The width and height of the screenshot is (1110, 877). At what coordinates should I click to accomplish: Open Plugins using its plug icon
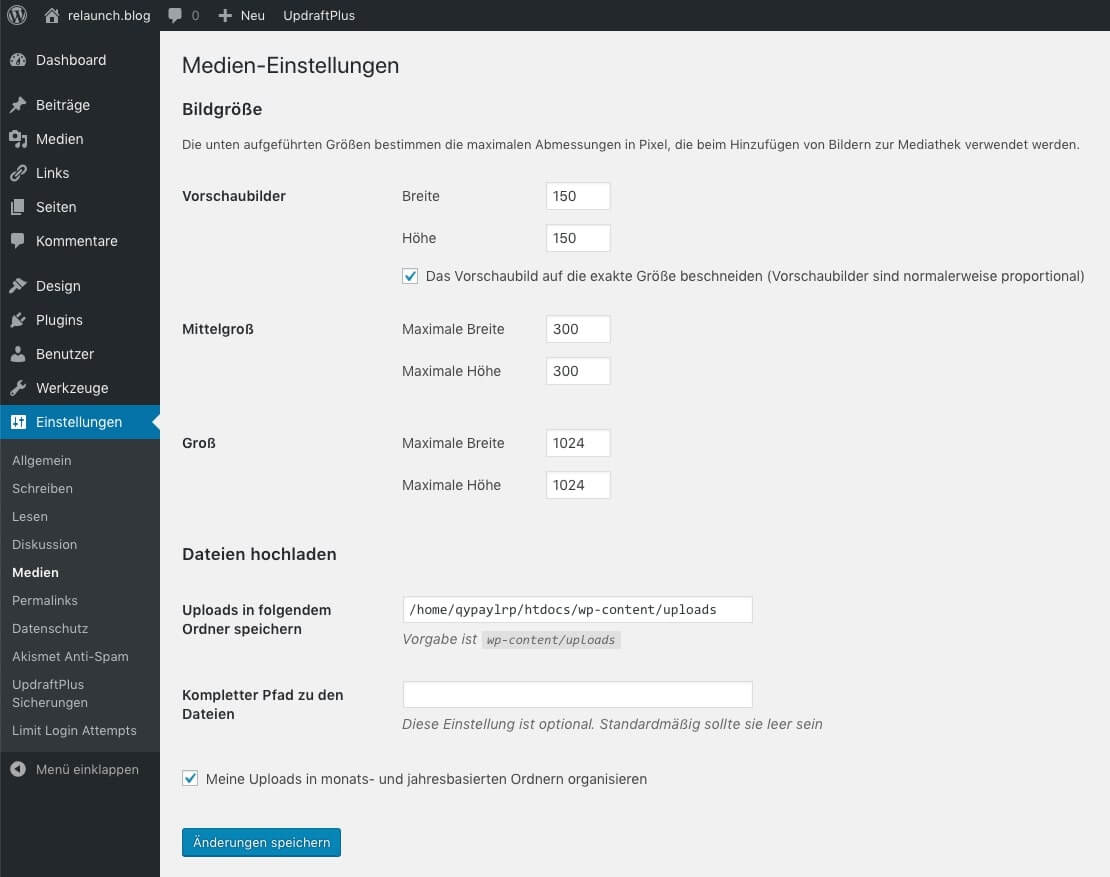[20, 320]
